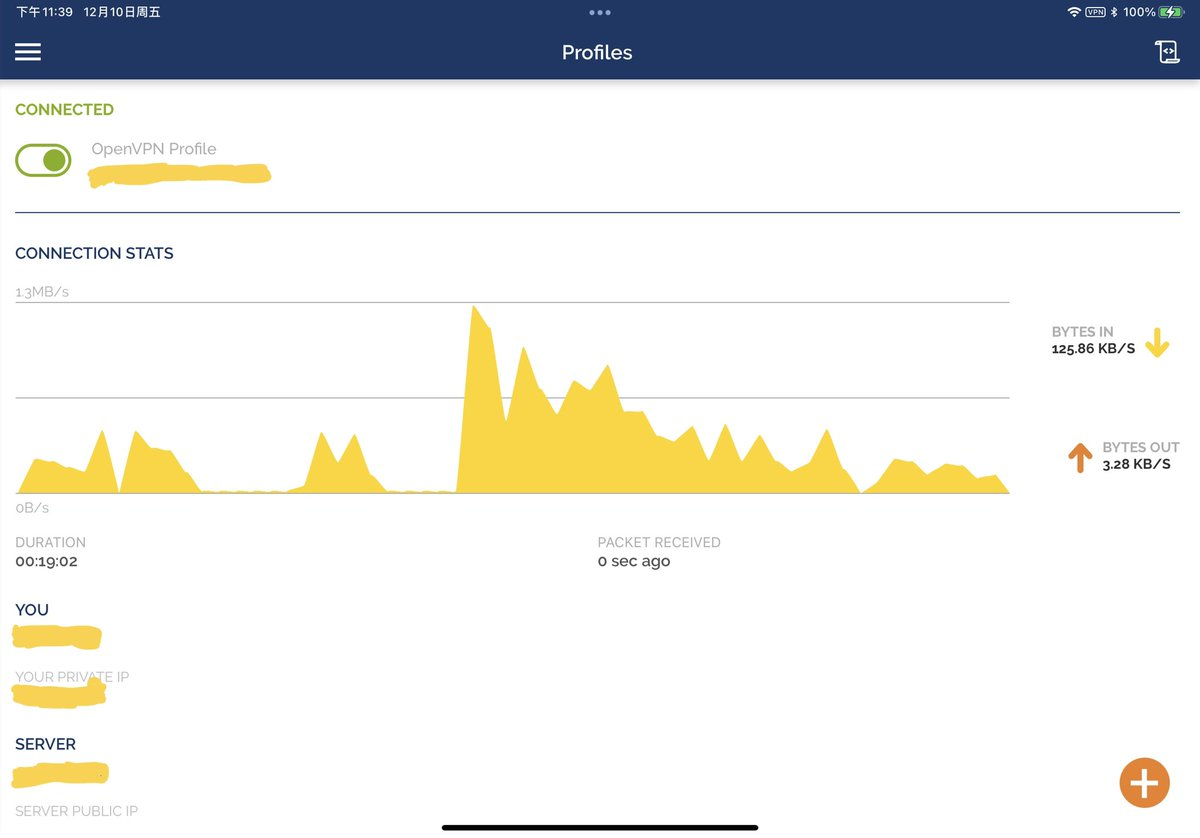Tap the home indicator bar
This screenshot has width=1200, height=838.
(x=600, y=828)
